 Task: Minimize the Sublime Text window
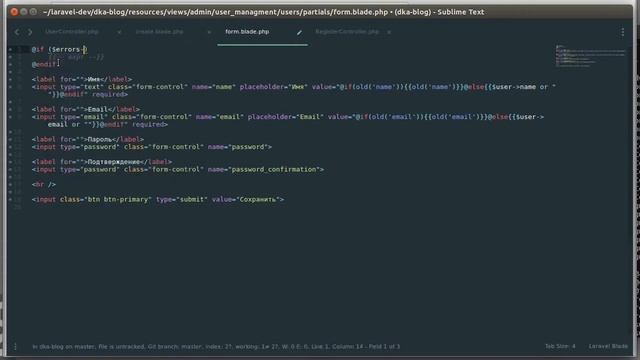[24, 12]
